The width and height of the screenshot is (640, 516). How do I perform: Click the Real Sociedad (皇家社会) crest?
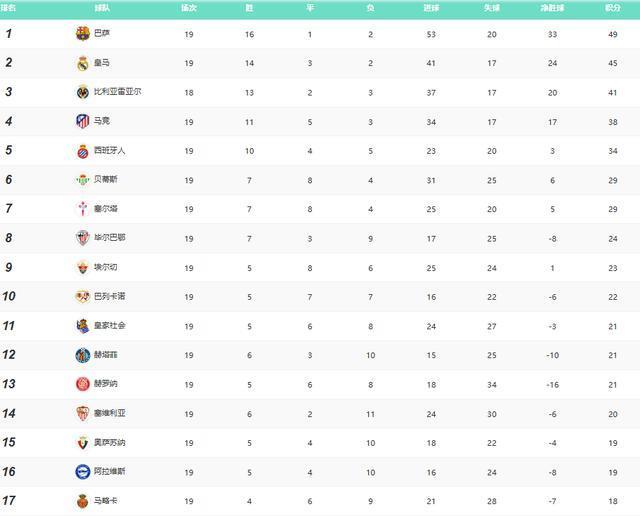pyautogui.click(x=83, y=326)
